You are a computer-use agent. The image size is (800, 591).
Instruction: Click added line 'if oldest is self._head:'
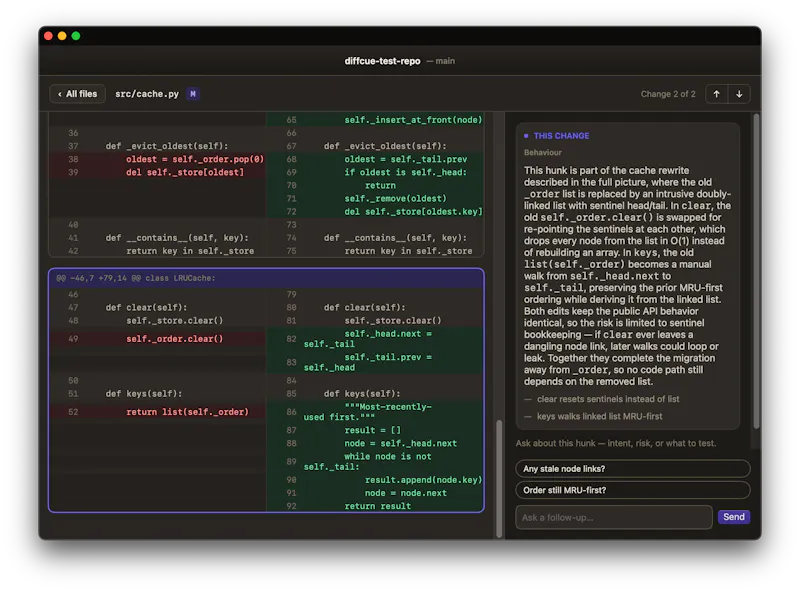click(x=406, y=173)
